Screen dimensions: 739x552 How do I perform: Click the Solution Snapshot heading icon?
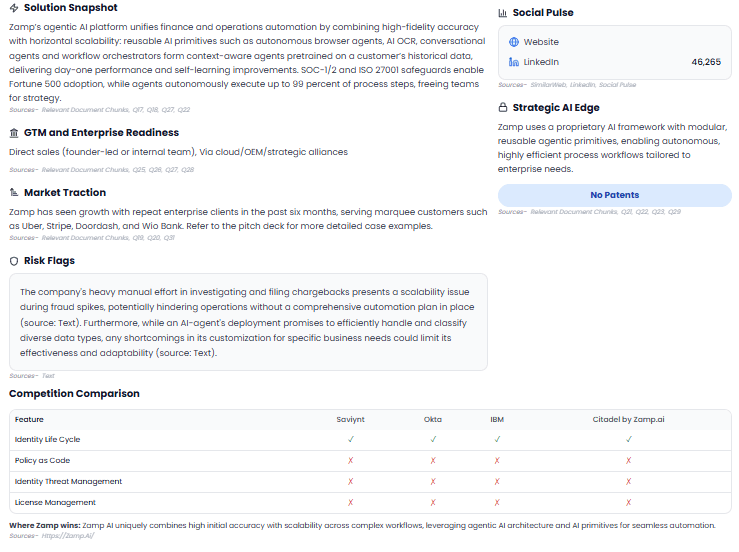coord(14,8)
